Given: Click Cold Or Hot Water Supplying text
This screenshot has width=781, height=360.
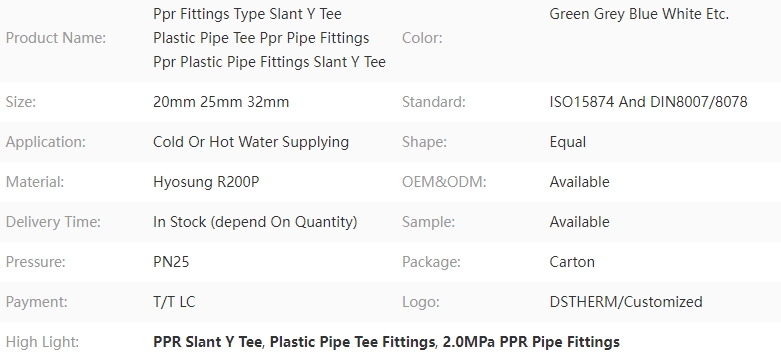Looking at the screenshot, I should click(251, 142).
